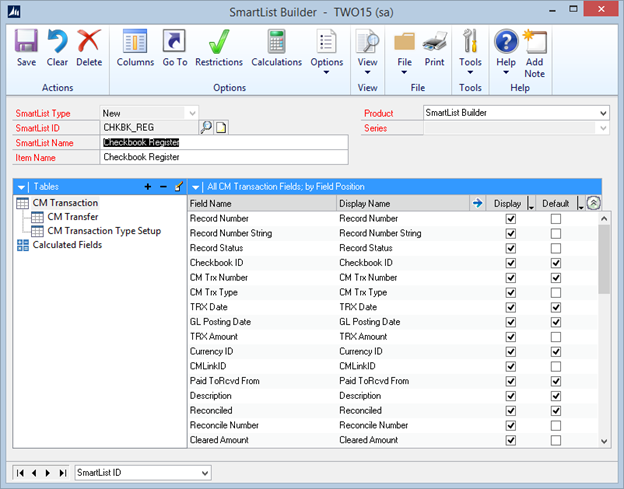Click the Add Note icon
624x489 pixels.
(x=535, y=41)
